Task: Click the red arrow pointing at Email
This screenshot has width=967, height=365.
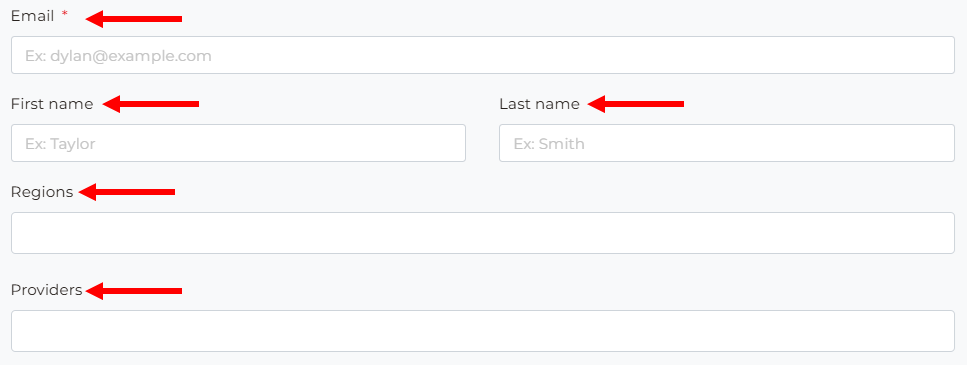Action: (134, 19)
